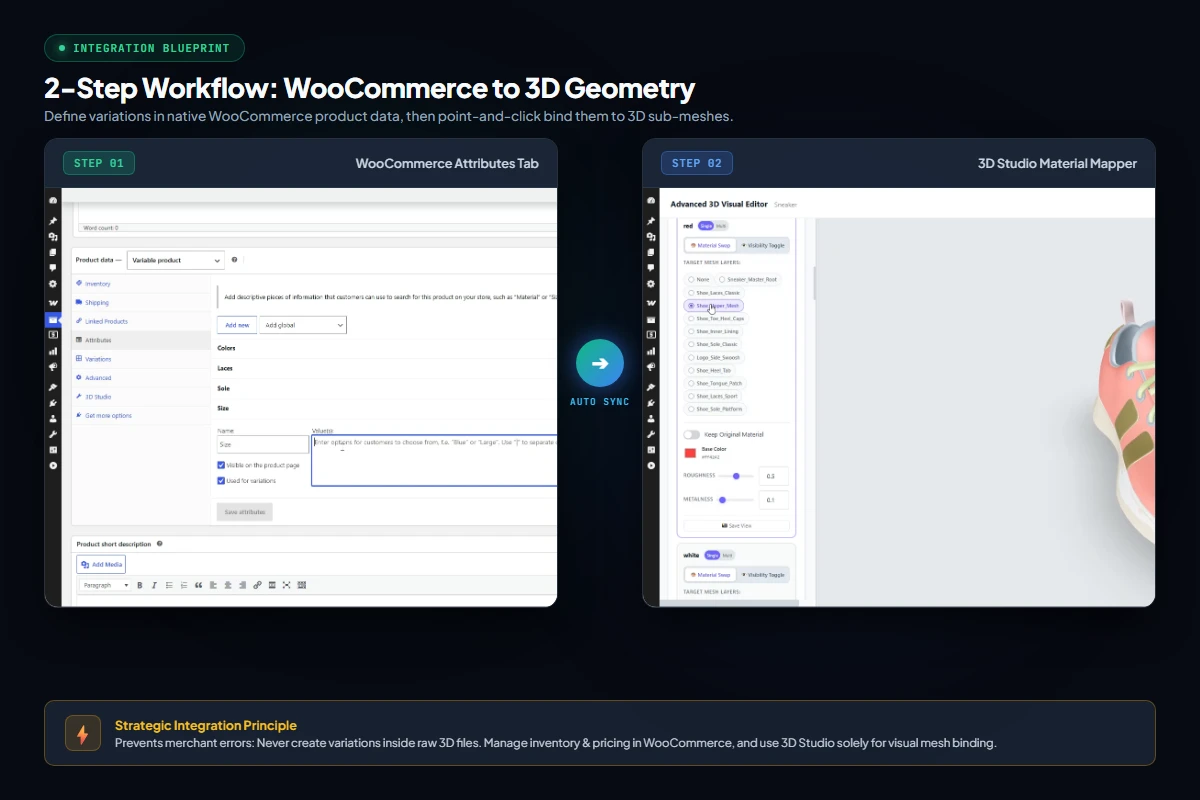Open Comments icon in Step 01 sidebar

[x=53, y=268]
